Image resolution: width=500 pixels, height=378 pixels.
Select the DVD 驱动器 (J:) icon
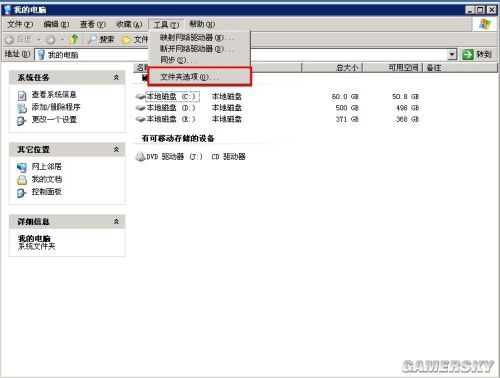tap(140, 156)
